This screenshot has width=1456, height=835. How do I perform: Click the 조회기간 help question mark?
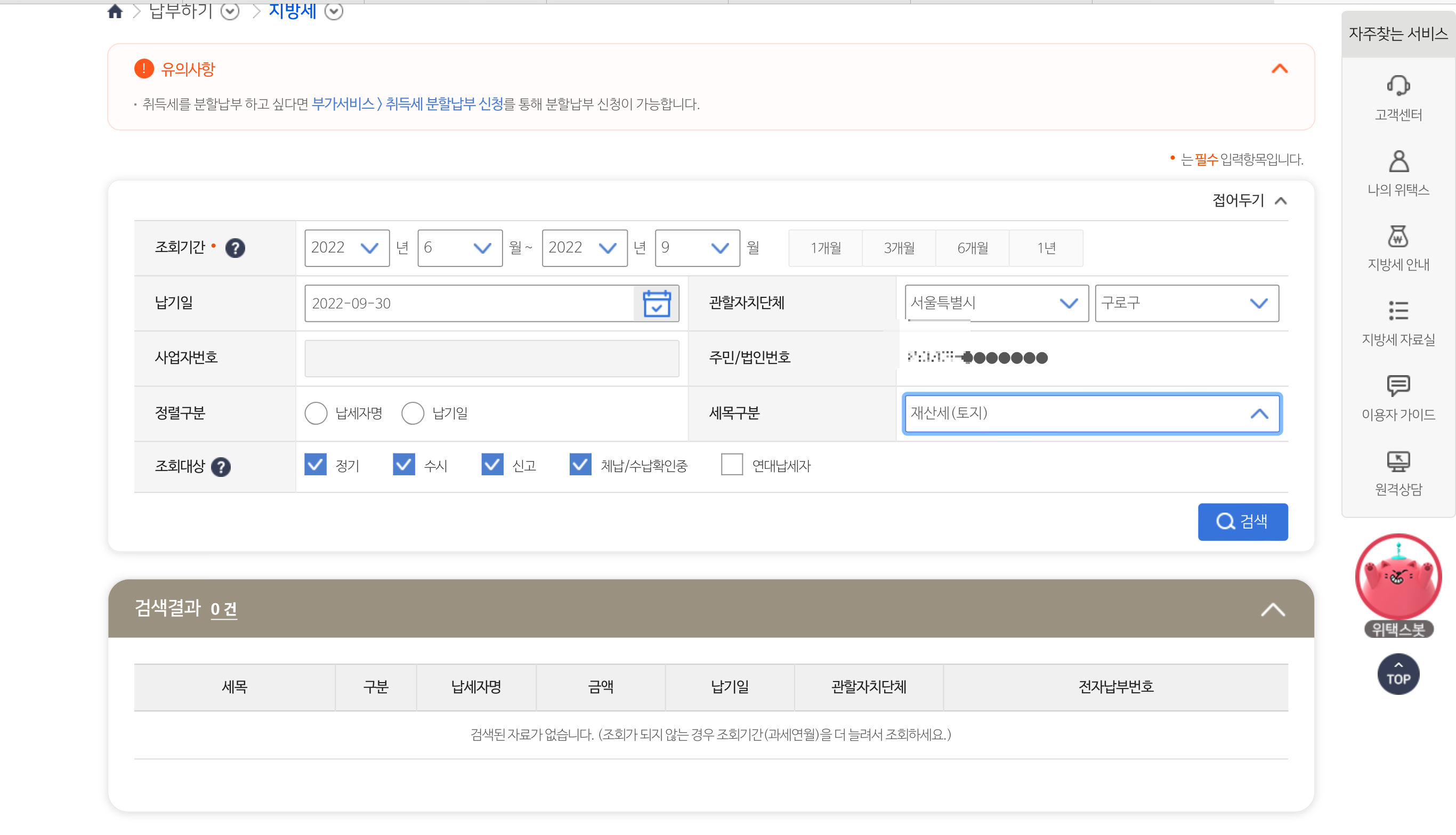point(234,248)
